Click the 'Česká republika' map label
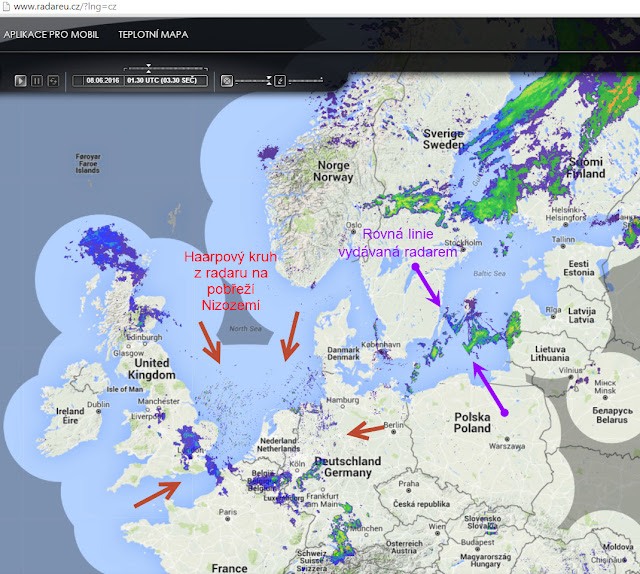This screenshot has width=640, height=574. point(422,504)
